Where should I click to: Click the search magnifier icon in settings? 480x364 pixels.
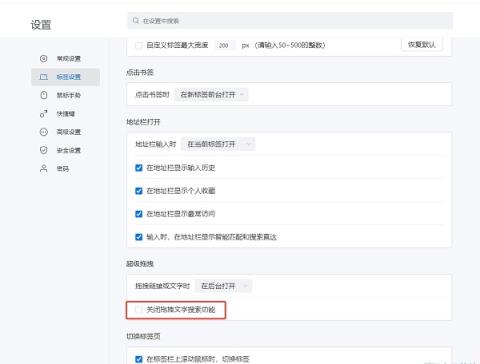click(136, 21)
